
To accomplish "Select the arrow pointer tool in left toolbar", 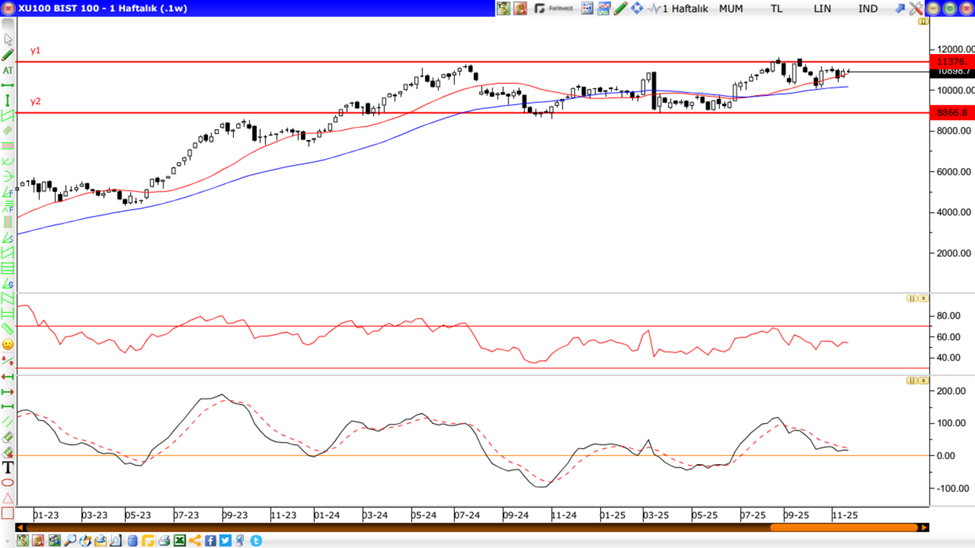I will (x=8, y=40).
